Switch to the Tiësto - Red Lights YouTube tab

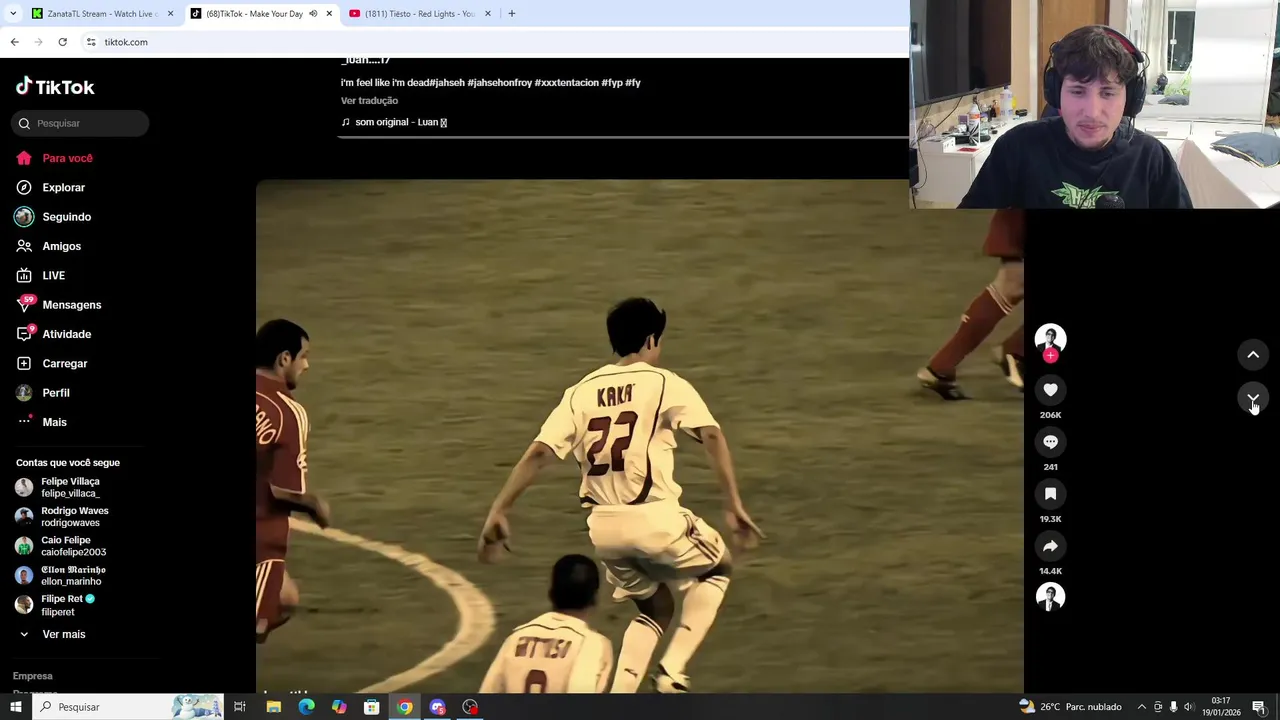419,14
